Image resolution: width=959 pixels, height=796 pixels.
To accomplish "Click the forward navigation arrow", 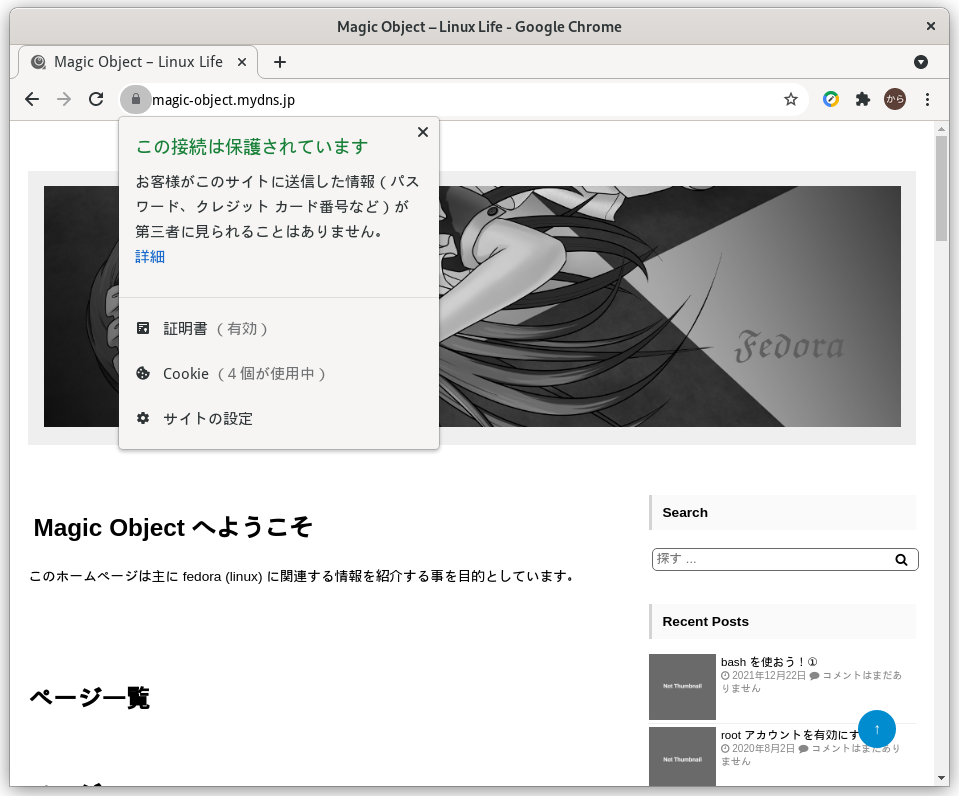I will coord(64,99).
